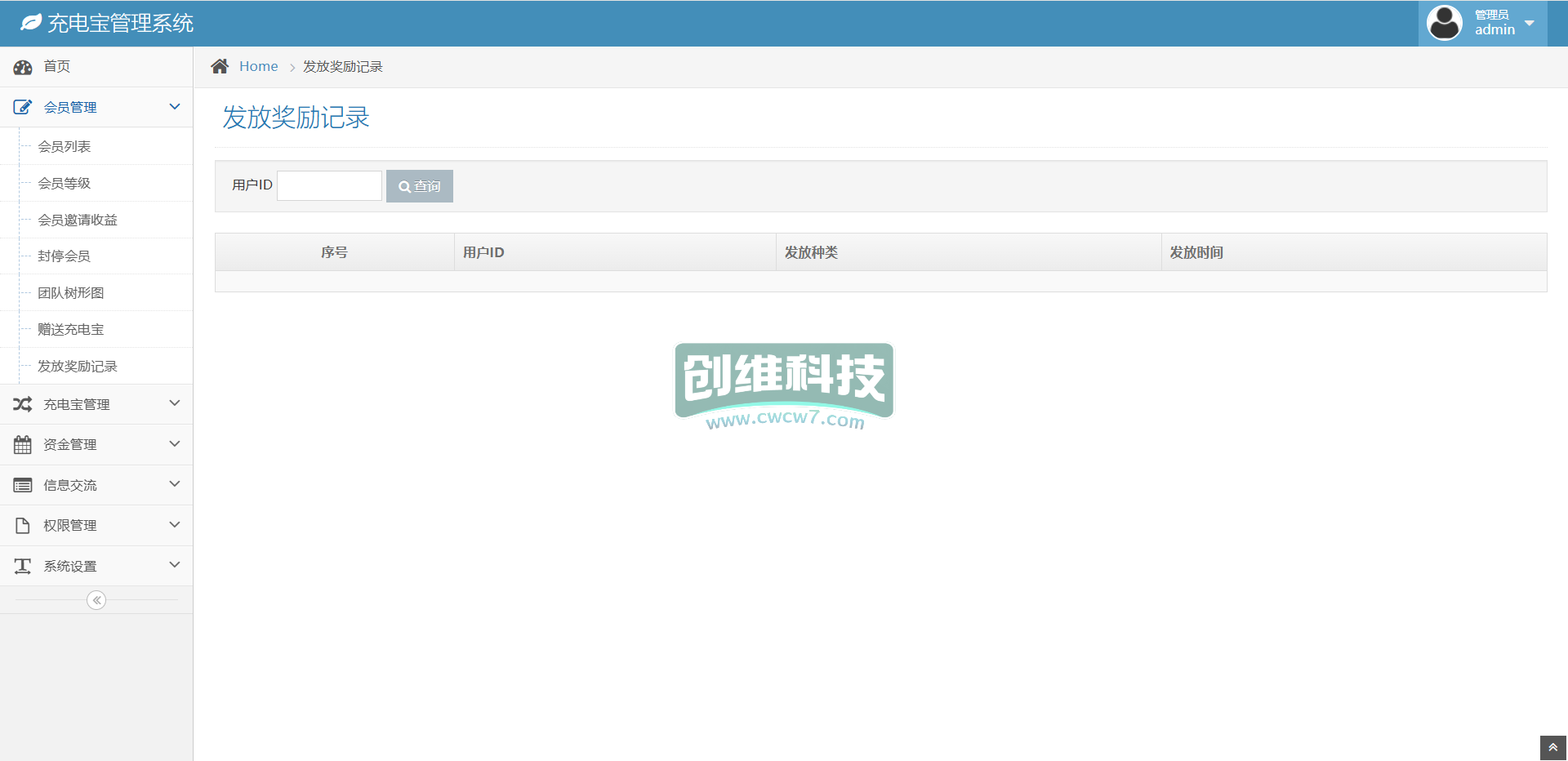
Task: Click the text icon for 系统设置
Action: pyautogui.click(x=23, y=566)
